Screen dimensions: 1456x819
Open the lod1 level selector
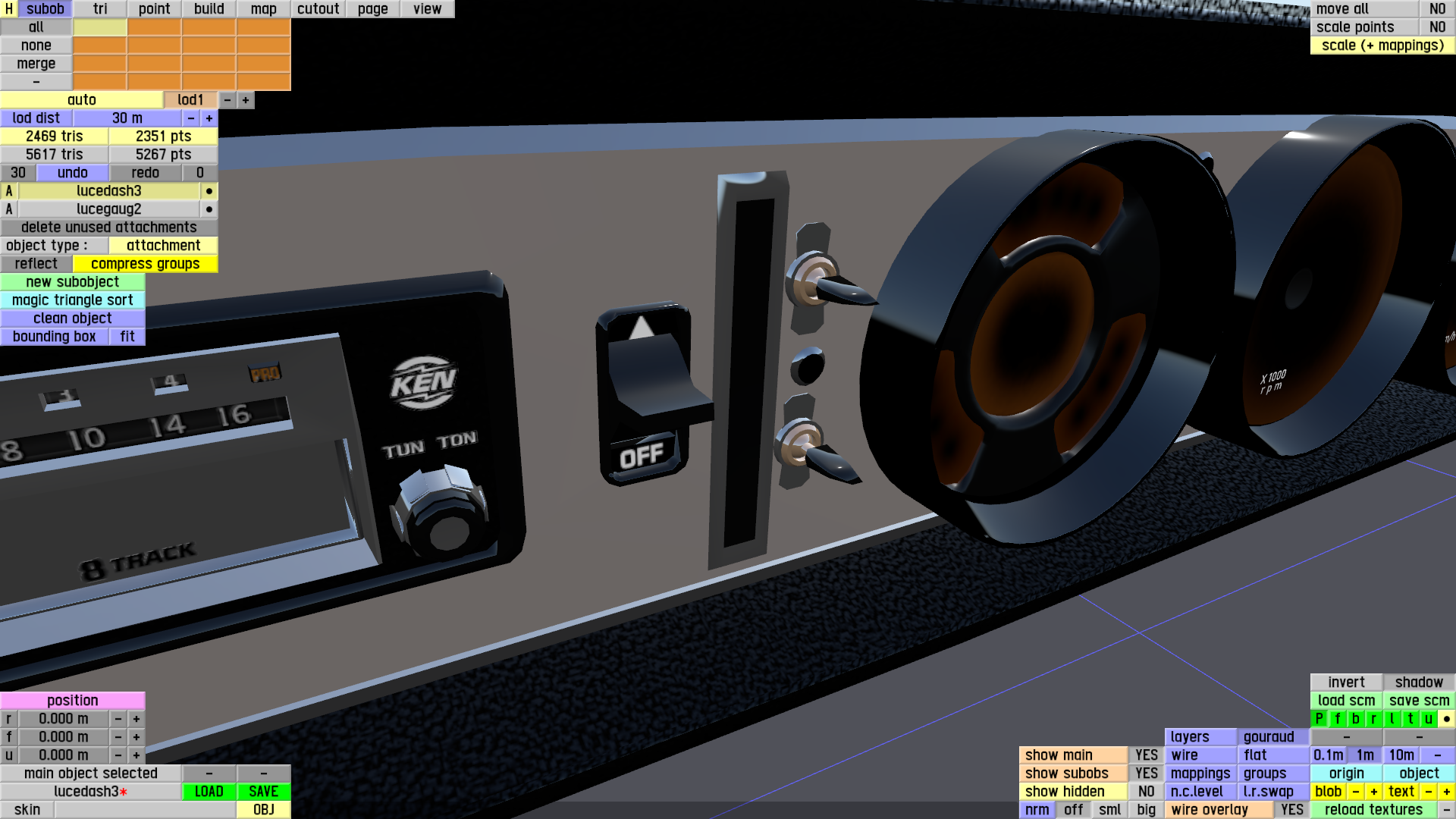pyautogui.click(x=190, y=100)
